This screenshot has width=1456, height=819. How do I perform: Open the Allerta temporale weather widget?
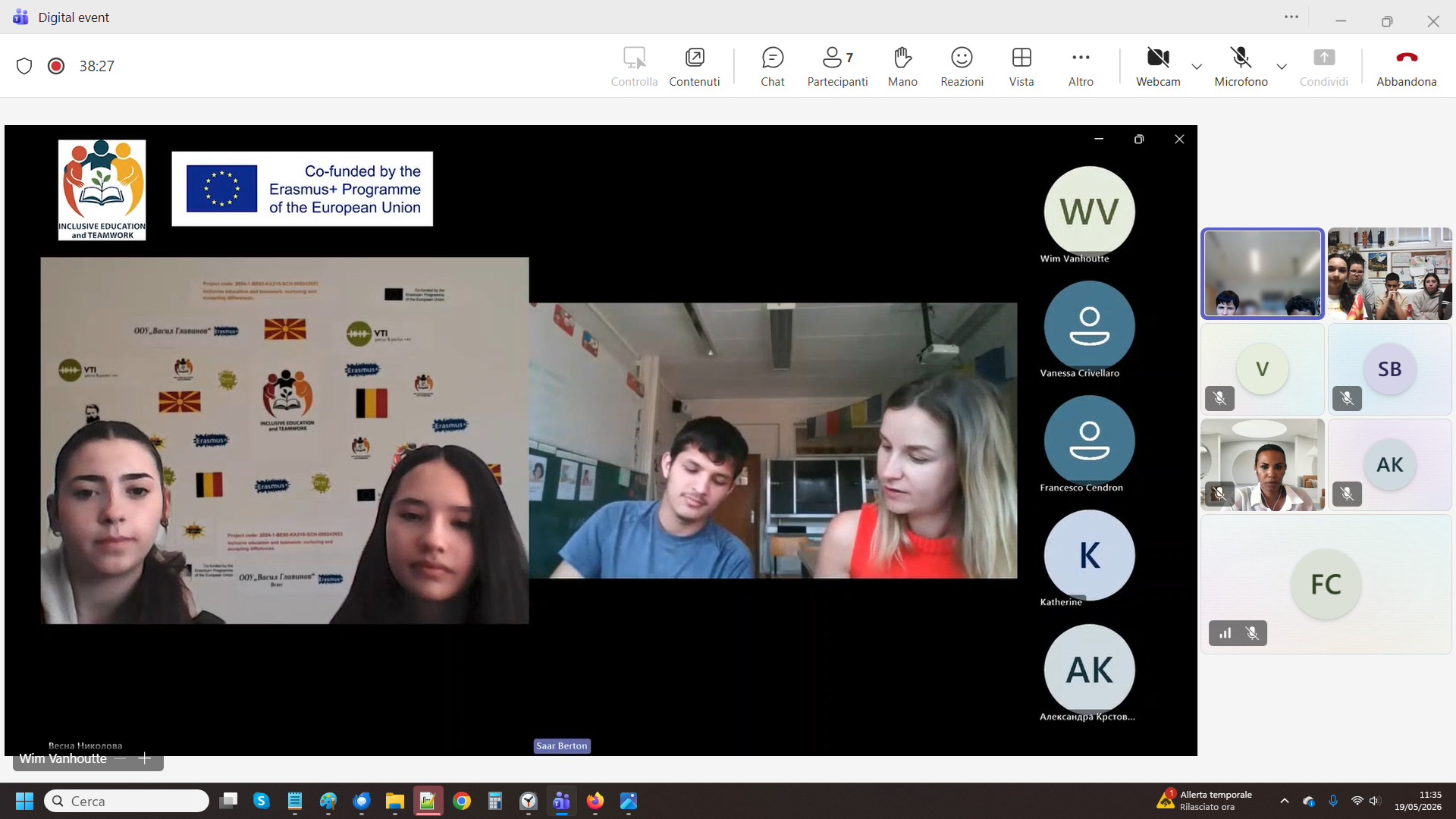(1205, 801)
